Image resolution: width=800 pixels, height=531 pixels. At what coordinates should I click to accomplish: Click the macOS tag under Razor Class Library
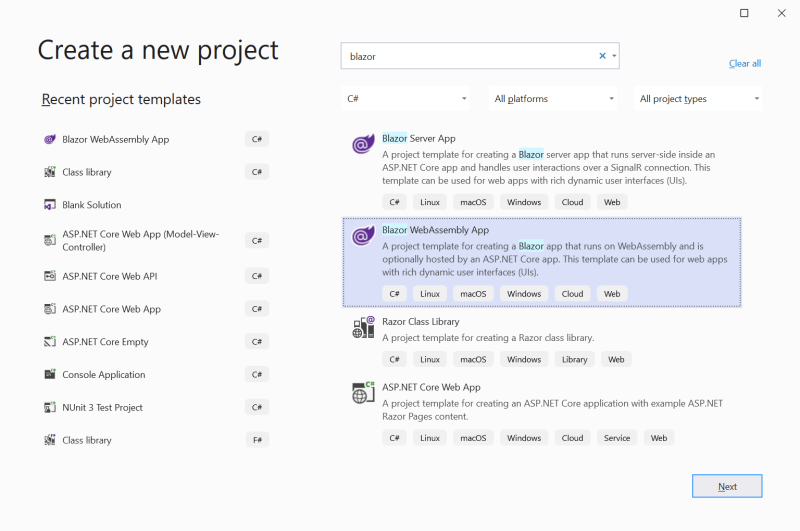point(473,359)
